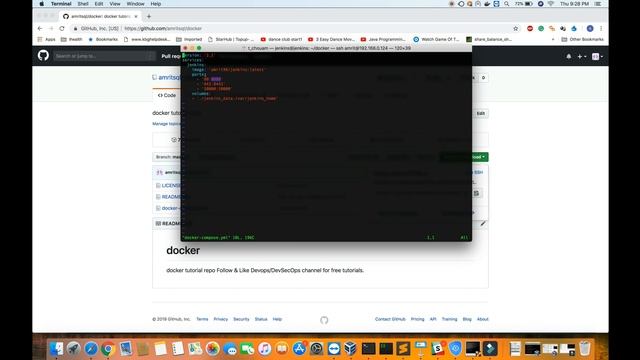Open the Window menu in menu bar
640x360 pixels.
pyautogui.click(x=136, y=4)
